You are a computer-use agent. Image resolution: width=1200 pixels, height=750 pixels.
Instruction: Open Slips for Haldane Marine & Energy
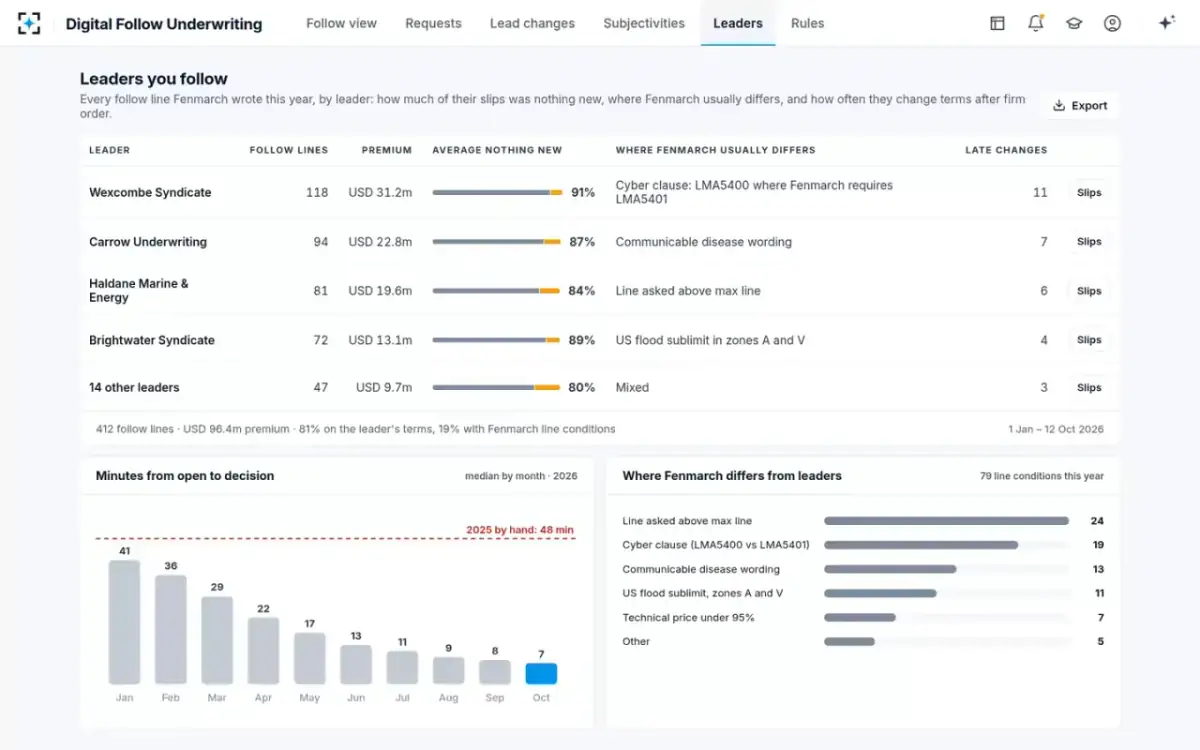1089,291
